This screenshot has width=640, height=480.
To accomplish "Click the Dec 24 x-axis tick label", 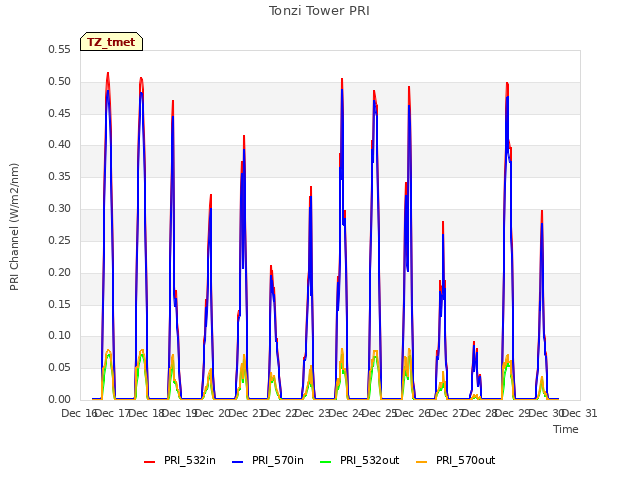I will tap(346, 413).
